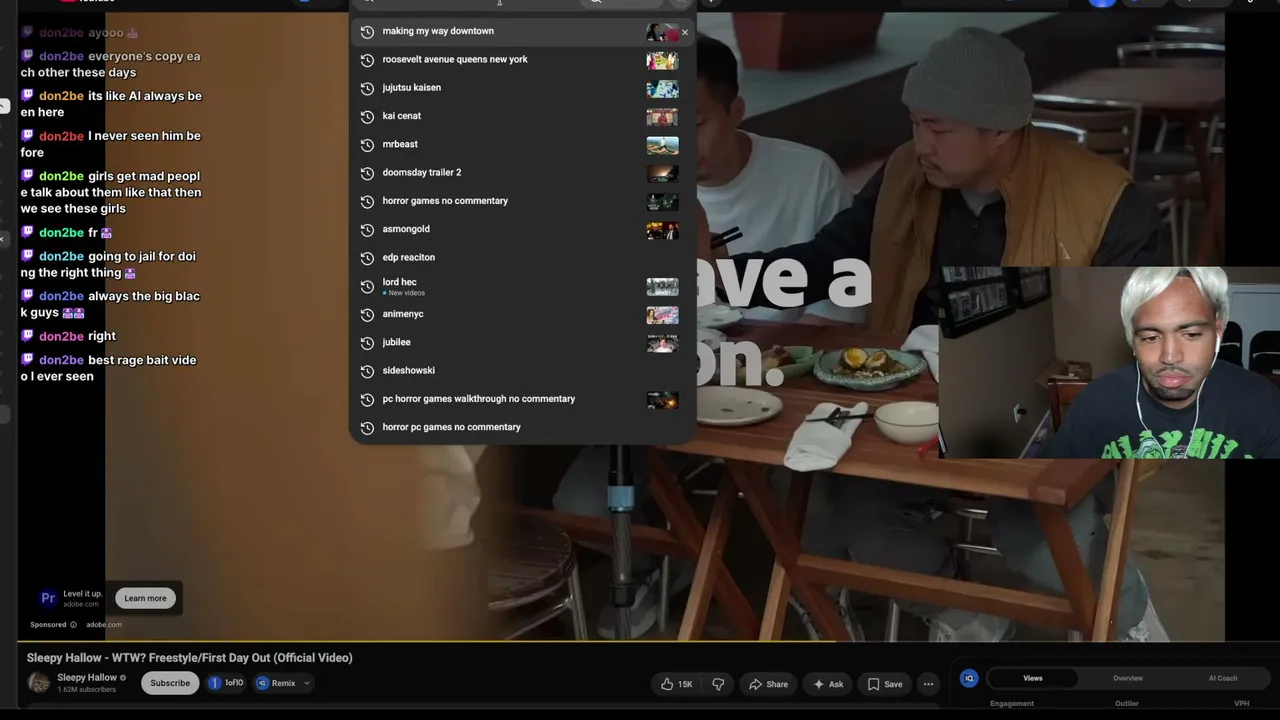The image size is (1280, 720).
Task: Click history clock icon beside "jubilee"
Action: click(367, 342)
